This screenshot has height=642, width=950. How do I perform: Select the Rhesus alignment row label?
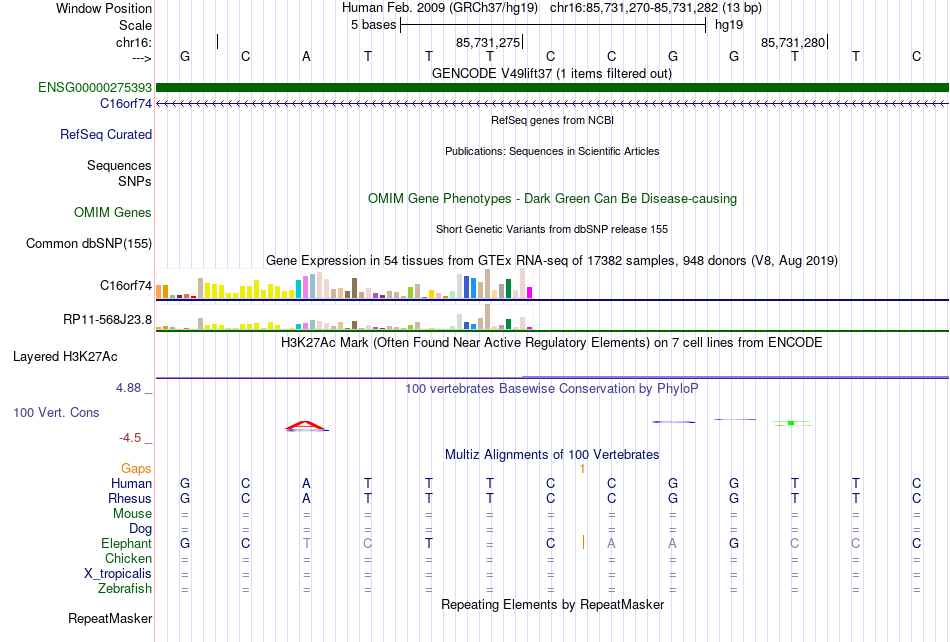click(x=130, y=498)
